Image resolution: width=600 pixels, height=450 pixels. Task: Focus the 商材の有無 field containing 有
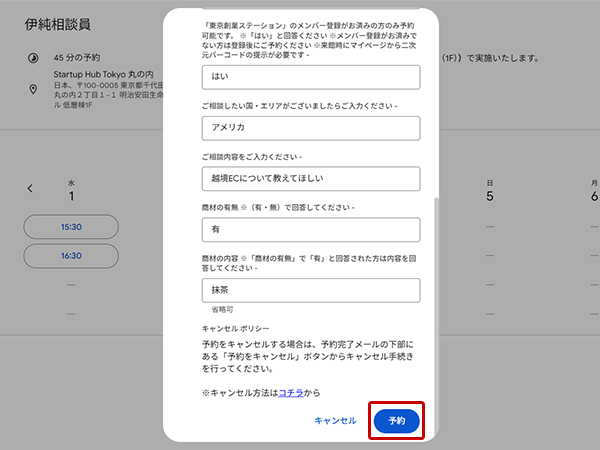[x=309, y=229]
